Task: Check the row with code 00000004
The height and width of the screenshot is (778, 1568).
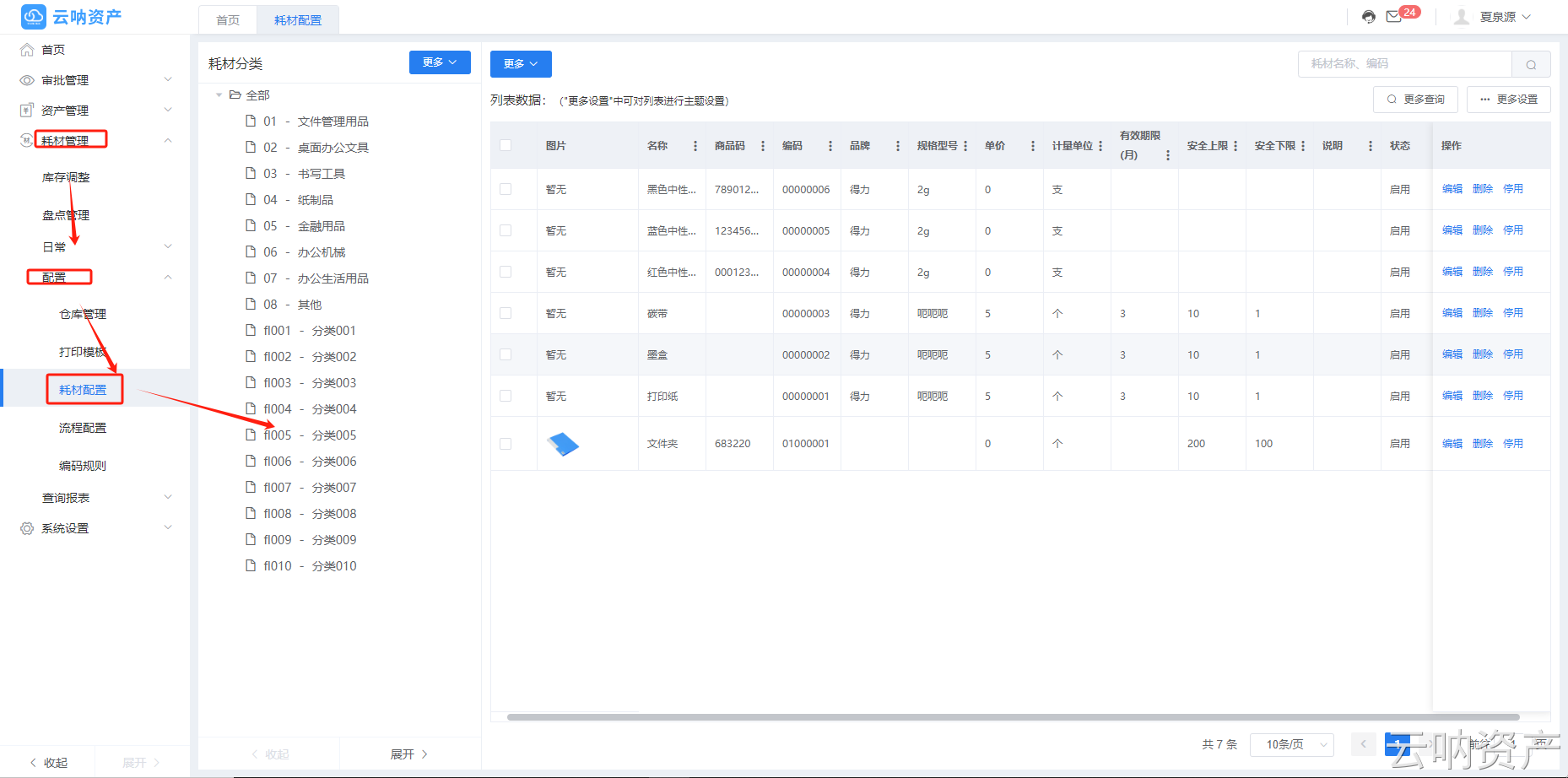Action: pyautogui.click(x=506, y=272)
